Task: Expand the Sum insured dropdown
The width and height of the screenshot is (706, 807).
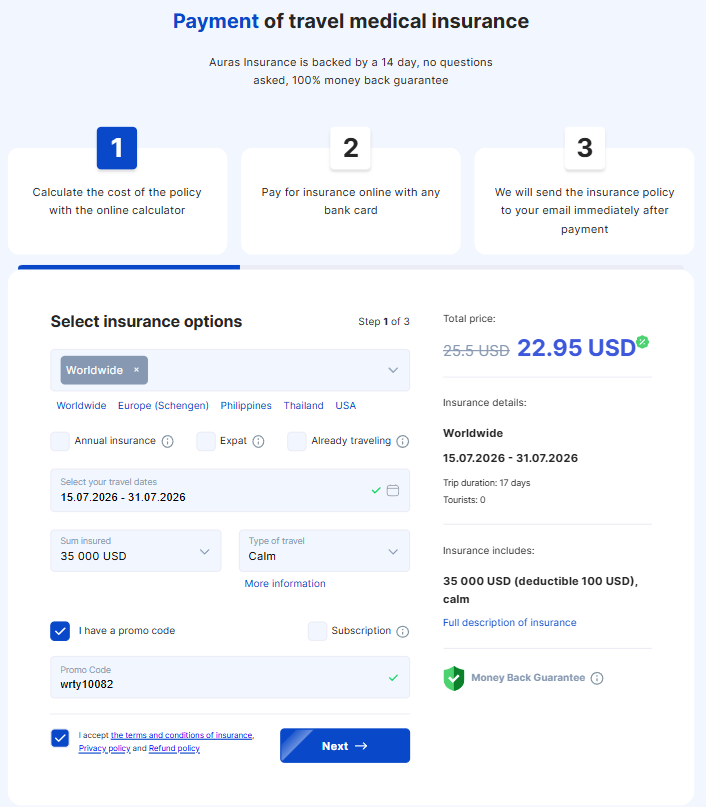Action: [x=135, y=550]
